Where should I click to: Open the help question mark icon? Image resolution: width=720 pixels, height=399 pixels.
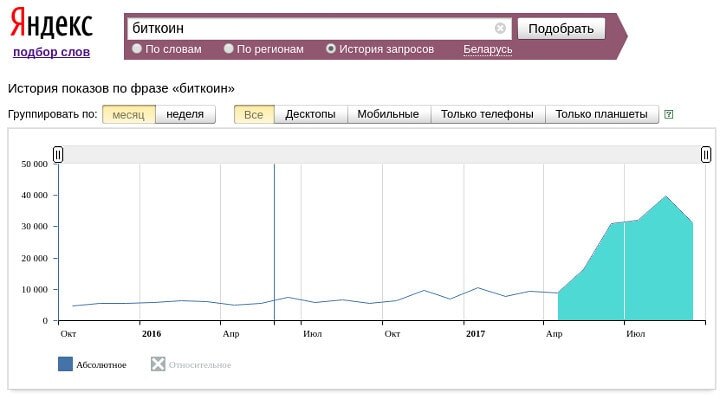coord(669,114)
